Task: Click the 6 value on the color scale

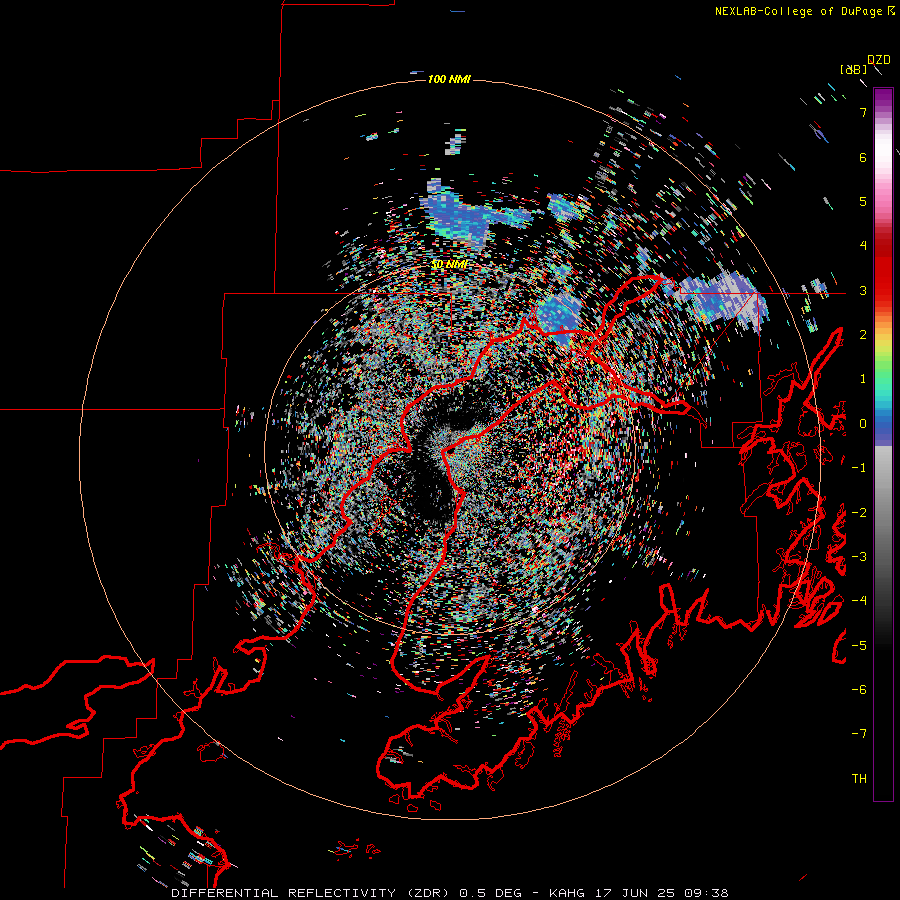Action: 863,157
